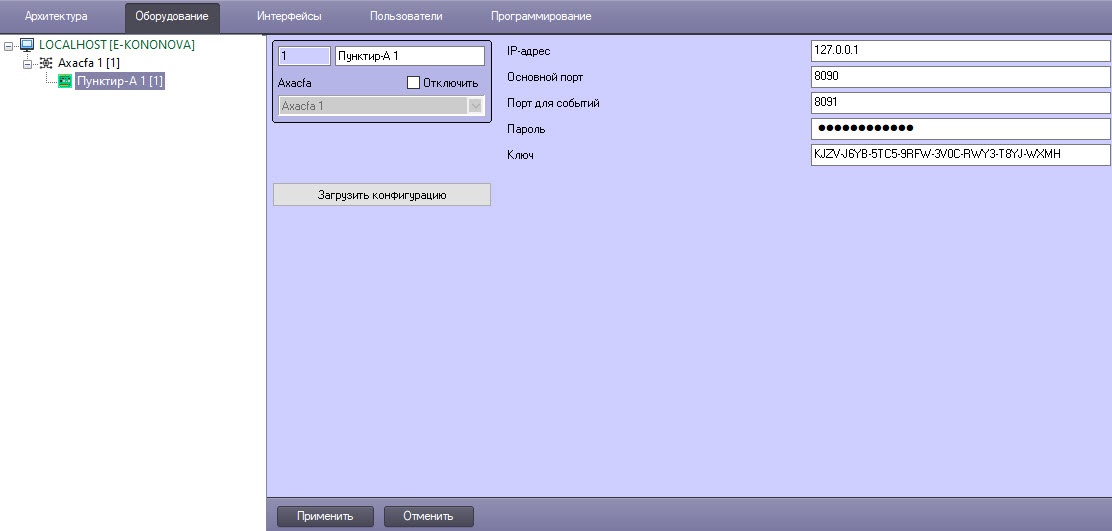Screen dimensions: 1112x531
Task: Open the Программирование tab
Action: (x=540, y=16)
